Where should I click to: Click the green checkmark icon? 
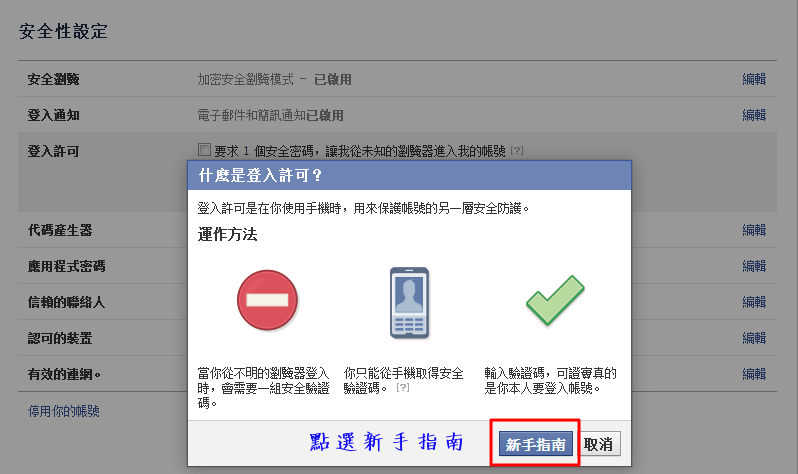555,300
